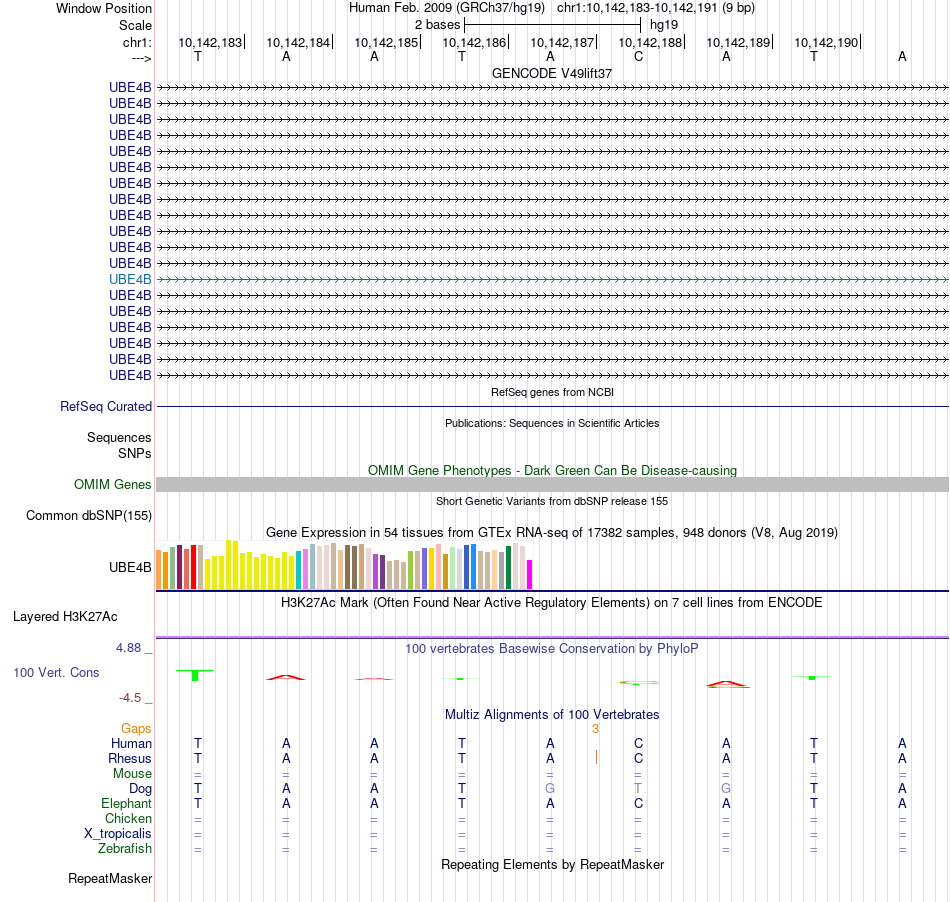Viewport: 950px width, 902px height.
Task: Select the Common dbSNP(155) track label
Action: pyautogui.click(x=88, y=516)
